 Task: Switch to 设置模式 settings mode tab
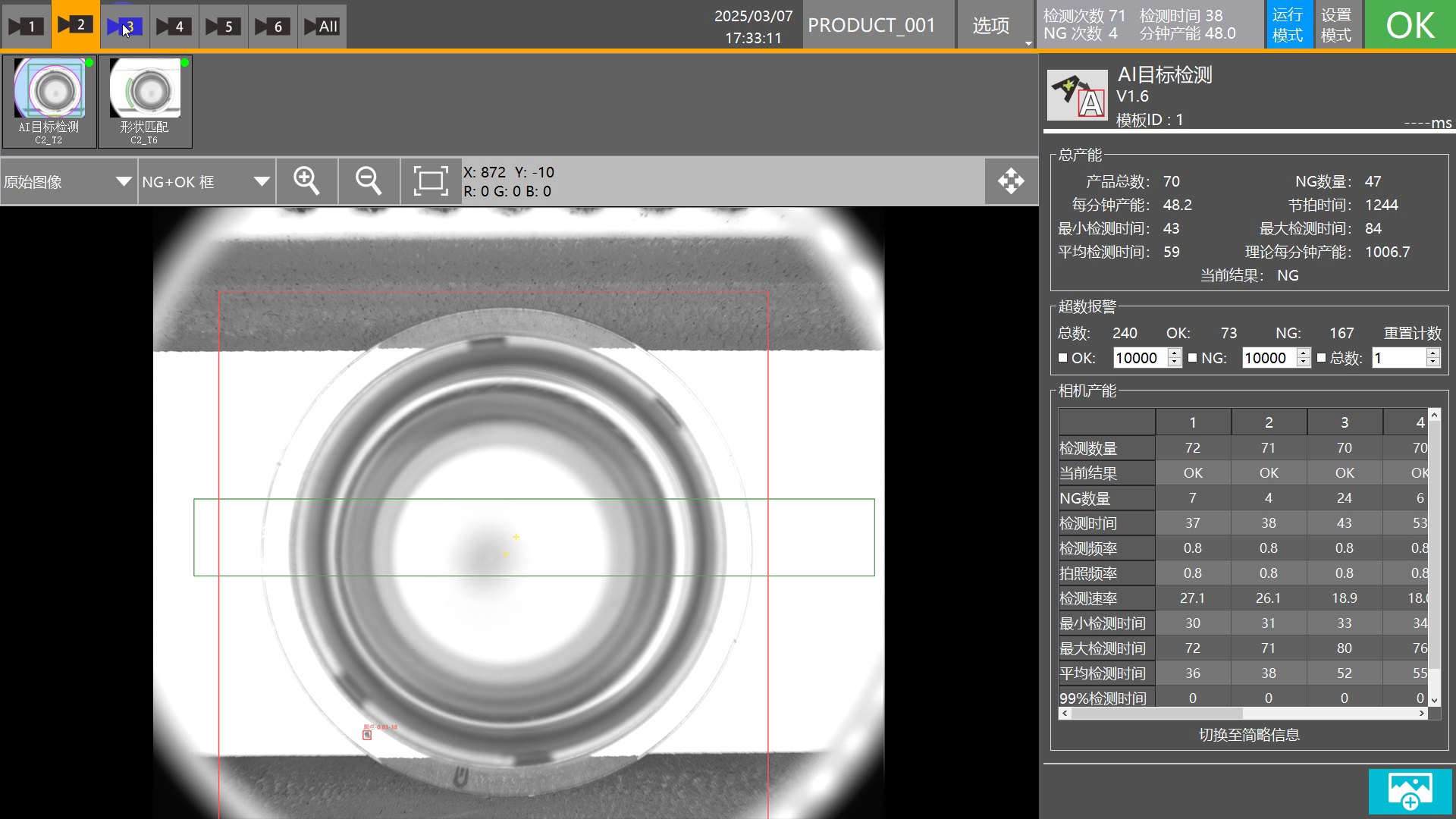(1336, 25)
